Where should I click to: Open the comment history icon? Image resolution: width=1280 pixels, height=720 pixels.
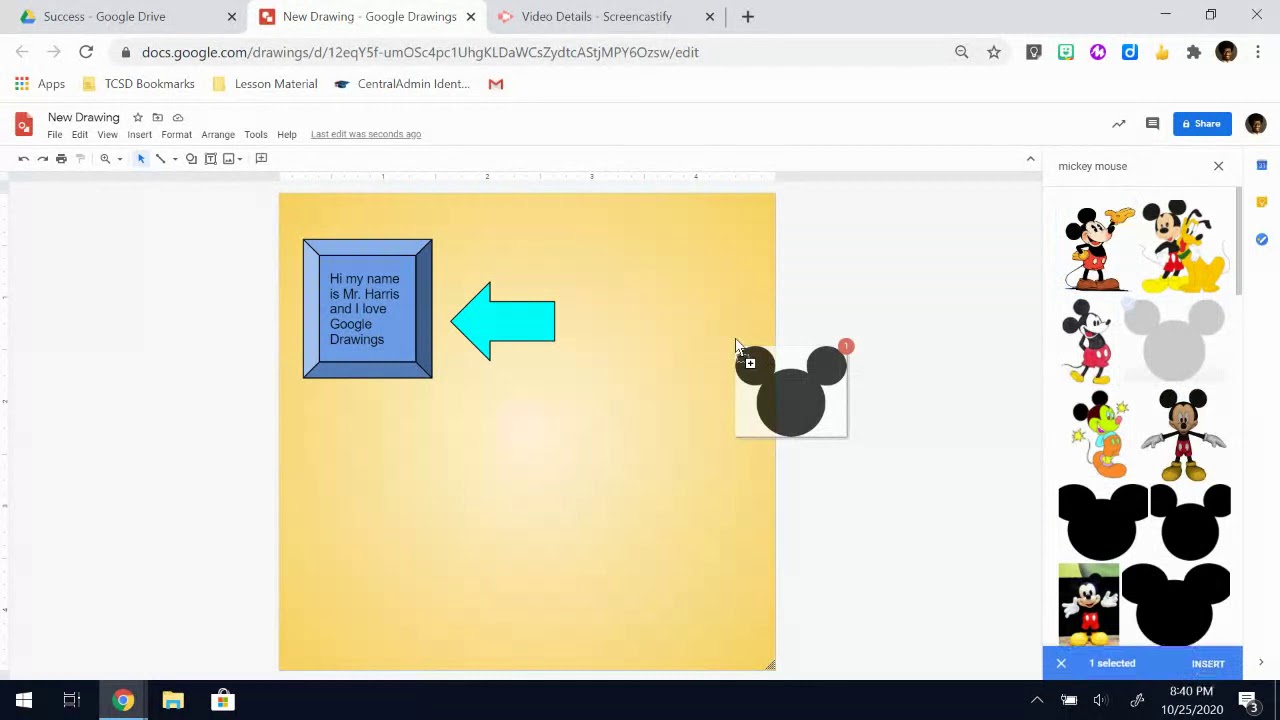tap(1152, 124)
